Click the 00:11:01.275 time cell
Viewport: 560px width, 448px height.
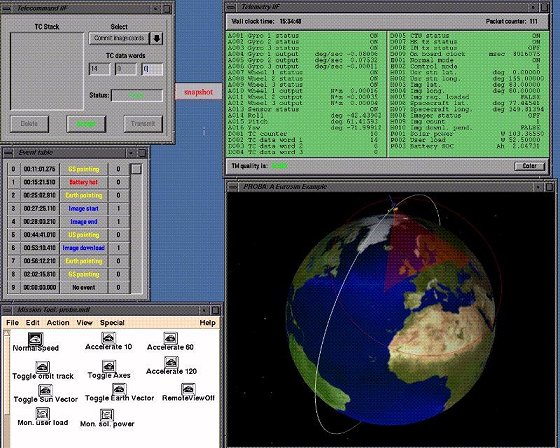click(x=40, y=169)
